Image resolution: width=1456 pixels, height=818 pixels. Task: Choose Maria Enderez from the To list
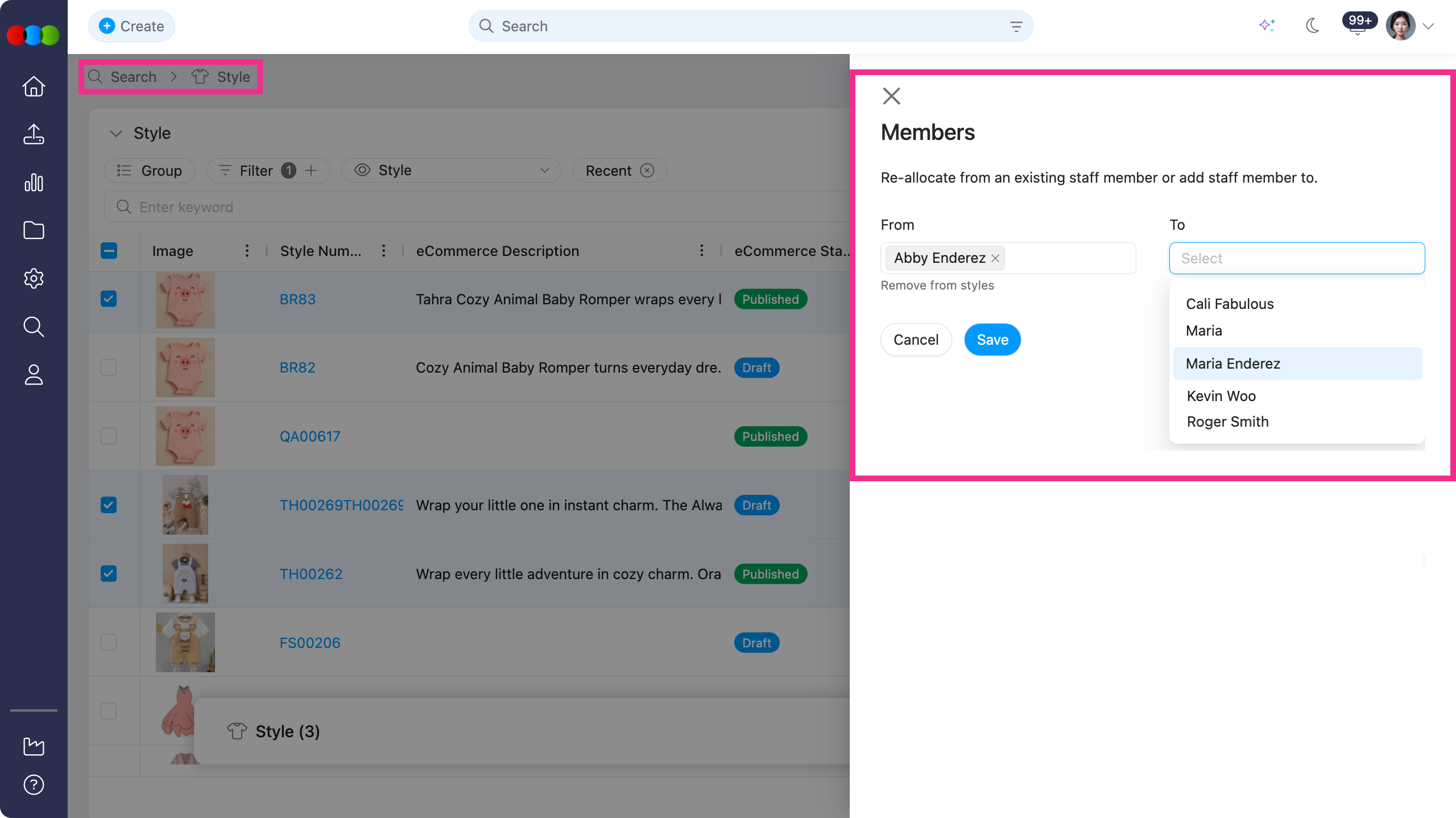(1297, 363)
